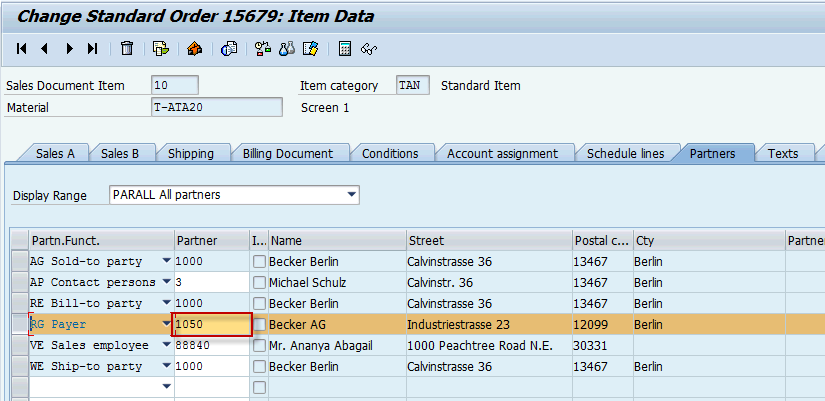825x401 pixels.
Task: Click the first item navigation arrow
Action: pyautogui.click(x=21, y=48)
